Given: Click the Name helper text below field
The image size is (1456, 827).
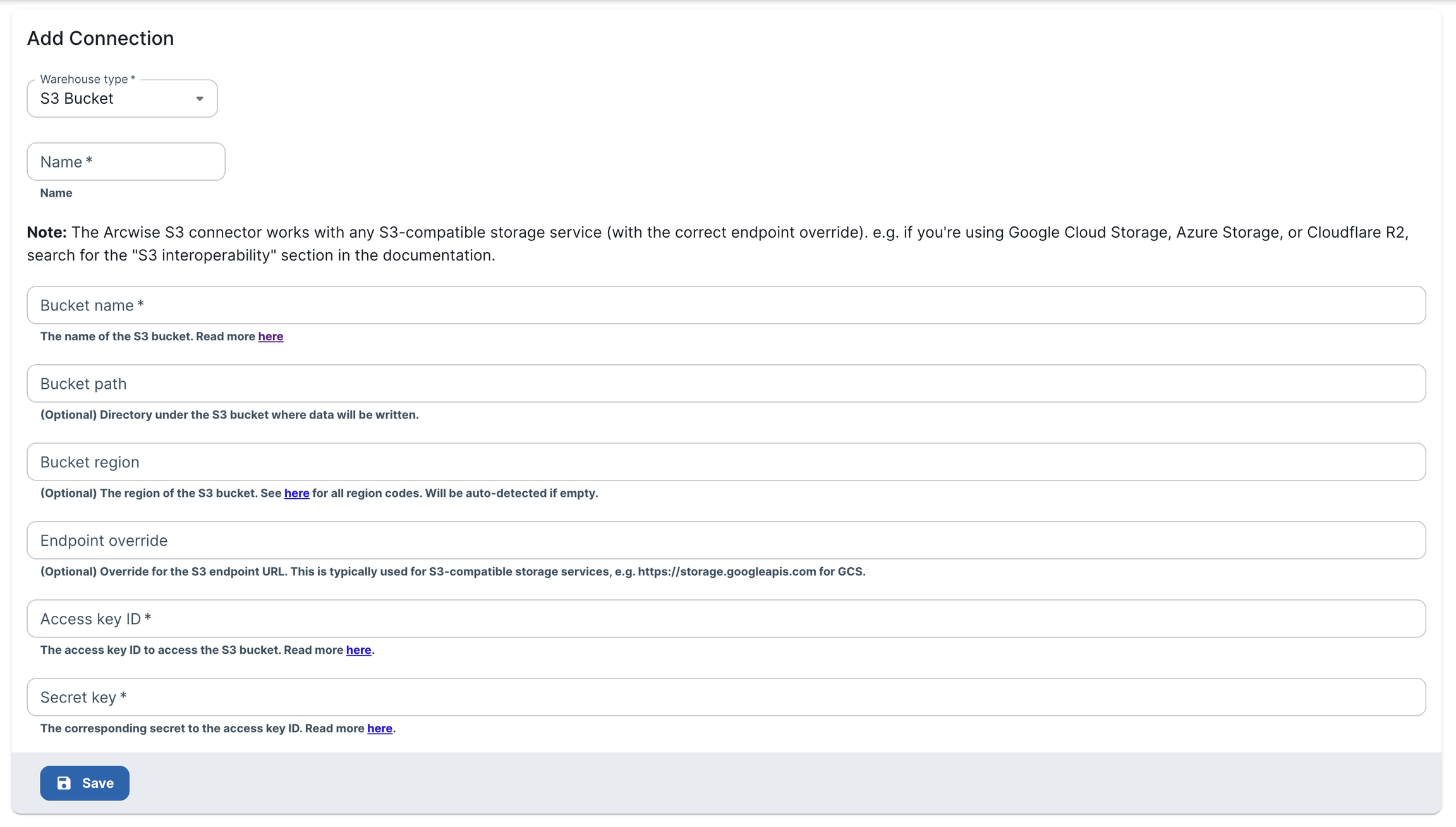Looking at the screenshot, I should tap(56, 193).
